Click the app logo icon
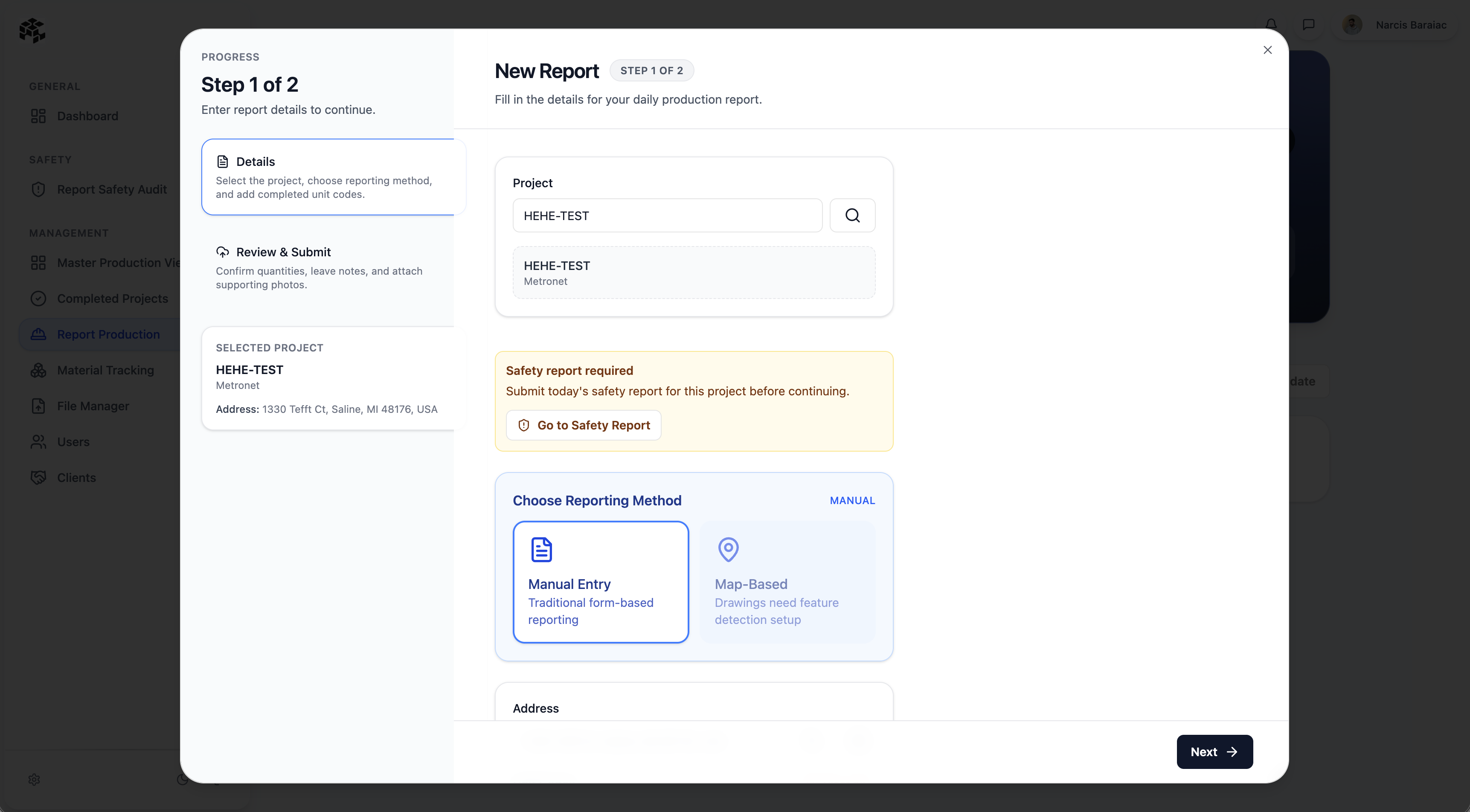Viewport: 1470px width, 812px height. [32, 30]
